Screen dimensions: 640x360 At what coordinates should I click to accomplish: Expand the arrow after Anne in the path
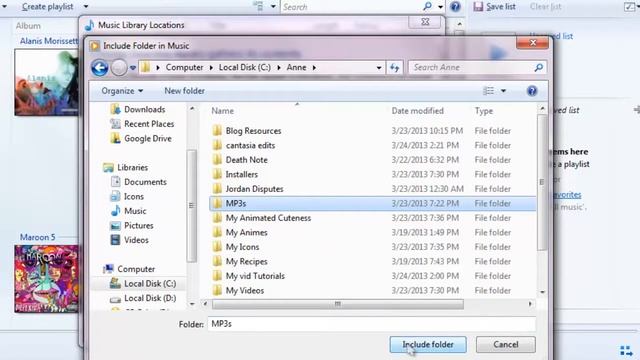(314, 67)
